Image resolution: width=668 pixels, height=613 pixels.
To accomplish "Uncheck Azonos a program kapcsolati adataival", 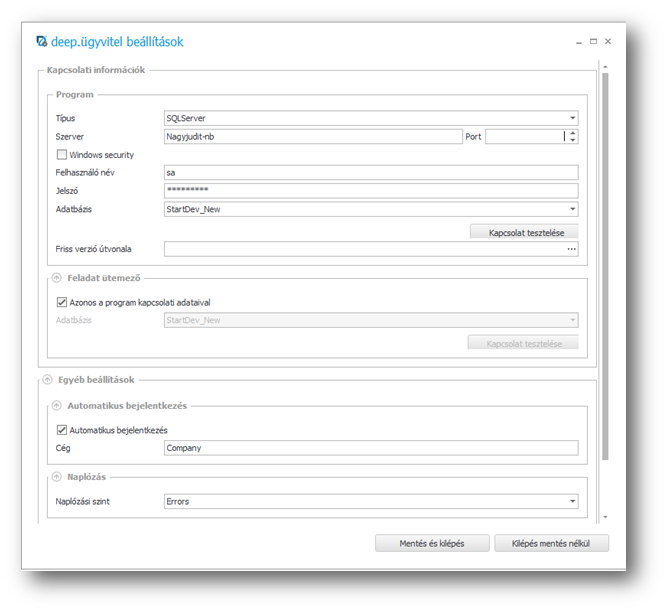I will [x=62, y=301].
